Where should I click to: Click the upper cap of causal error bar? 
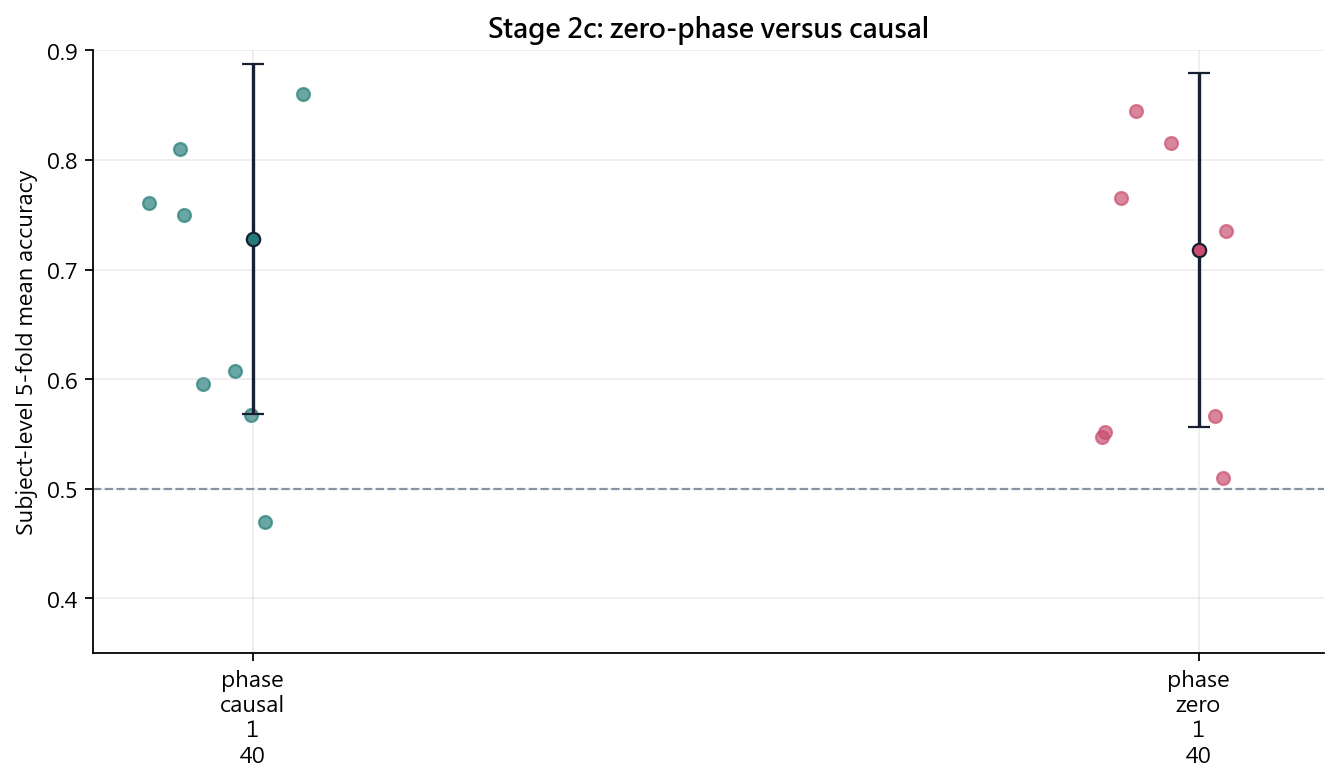tap(253, 64)
